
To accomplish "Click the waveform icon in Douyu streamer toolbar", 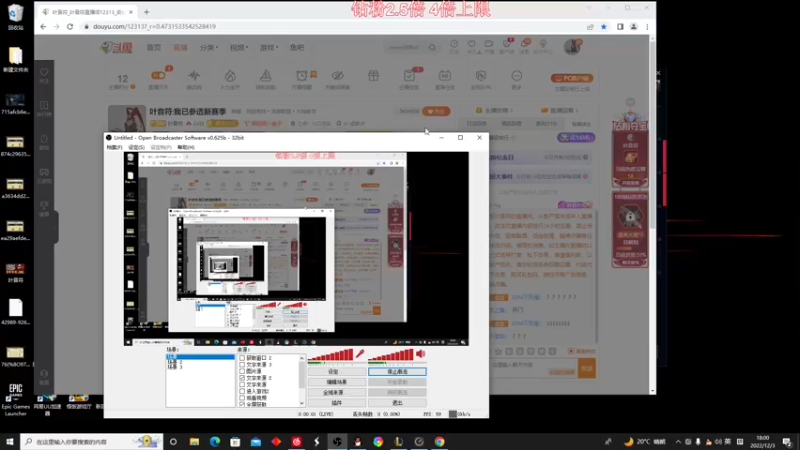I will (x=194, y=76).
